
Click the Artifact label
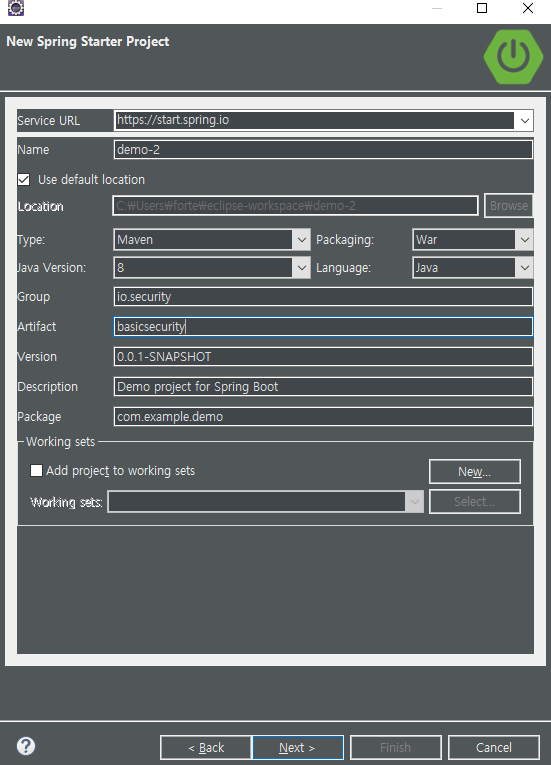(x=37, y=326)
